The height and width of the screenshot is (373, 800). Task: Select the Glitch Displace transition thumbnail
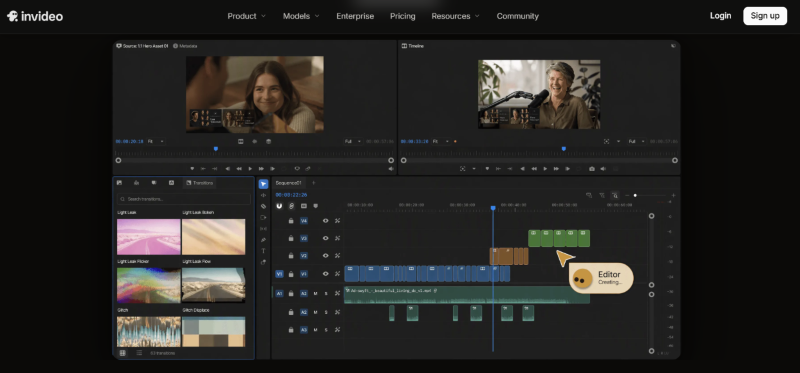[x=213, y=332]
